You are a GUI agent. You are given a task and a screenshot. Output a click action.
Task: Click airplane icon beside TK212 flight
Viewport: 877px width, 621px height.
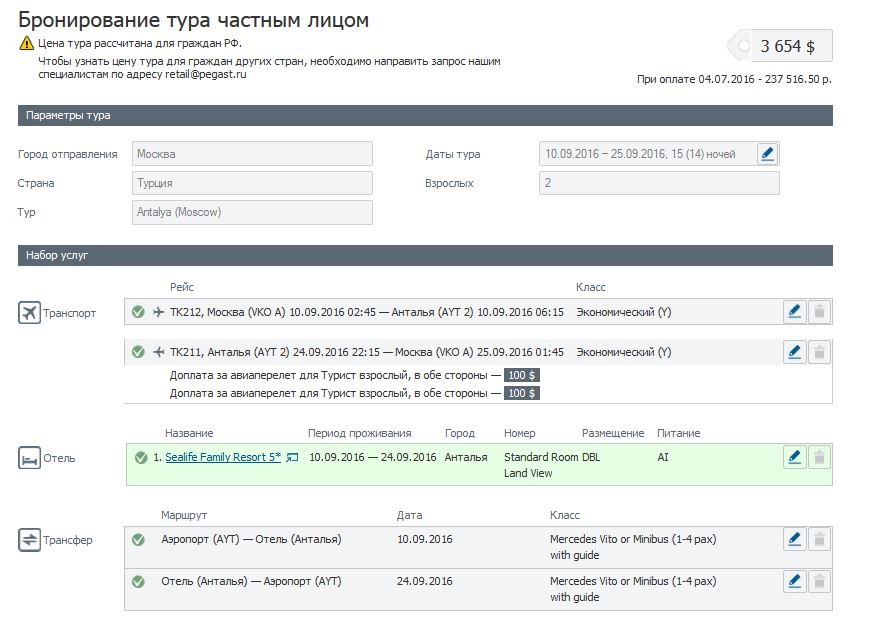coord(159,312)
